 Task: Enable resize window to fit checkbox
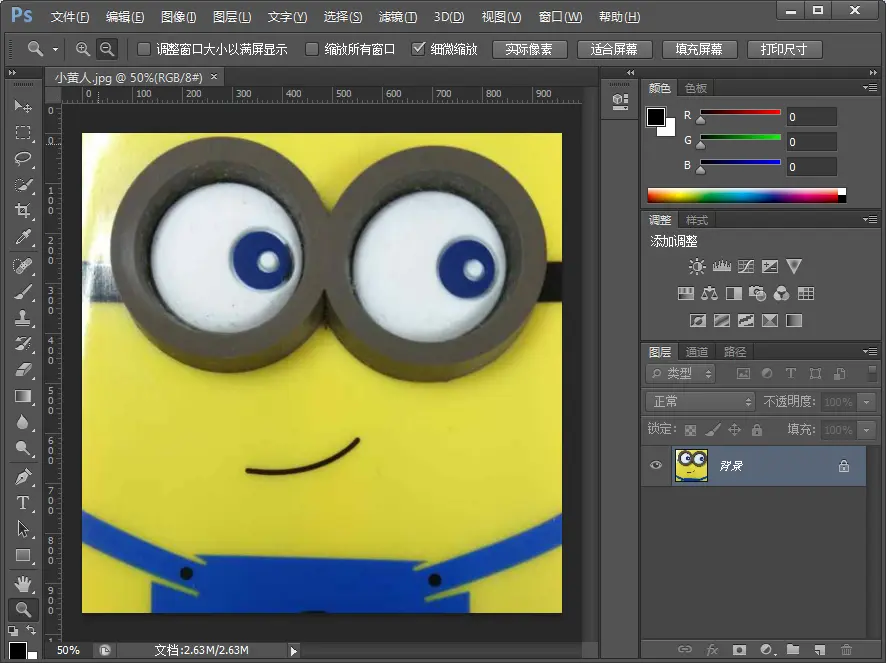[144, 49]
